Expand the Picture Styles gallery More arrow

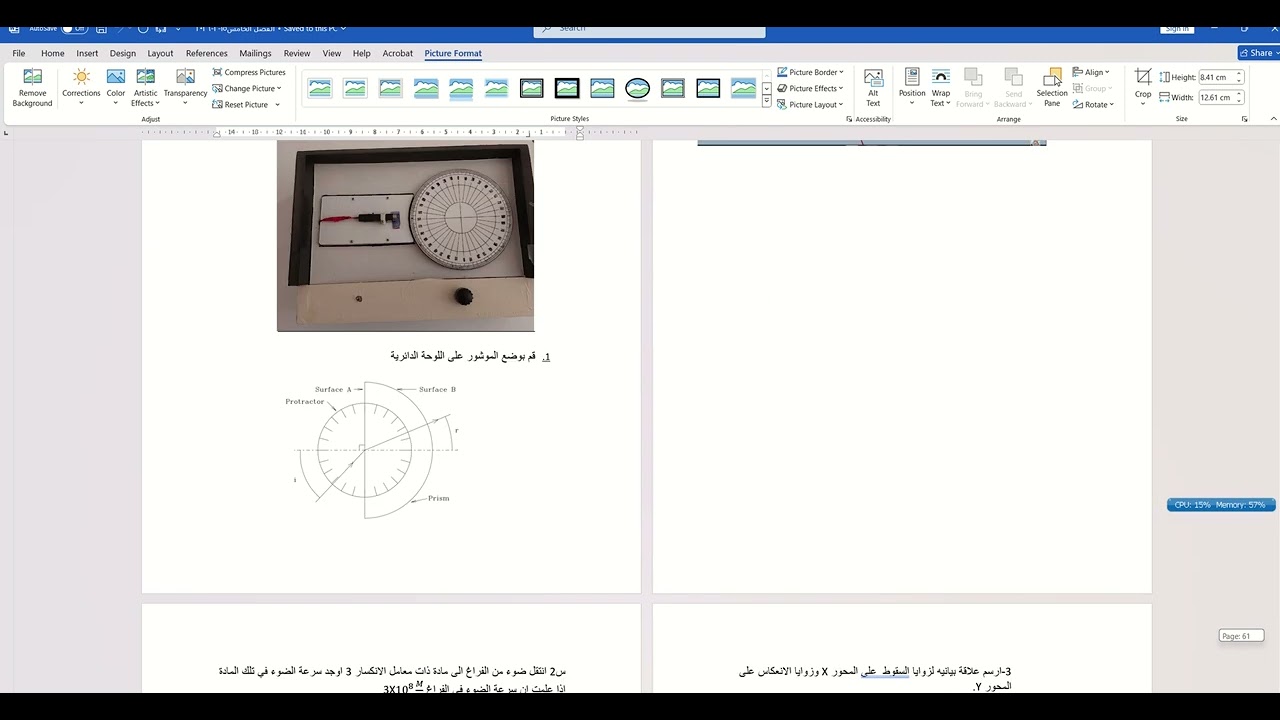(x=767, y=102)
